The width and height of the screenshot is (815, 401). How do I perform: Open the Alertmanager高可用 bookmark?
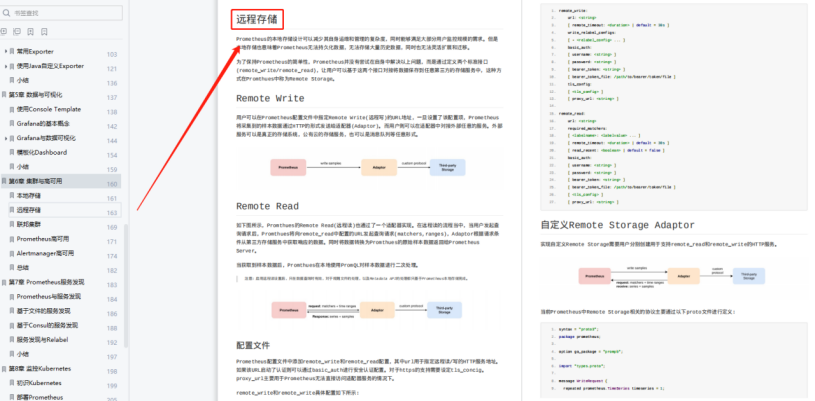tap(45, 253)
